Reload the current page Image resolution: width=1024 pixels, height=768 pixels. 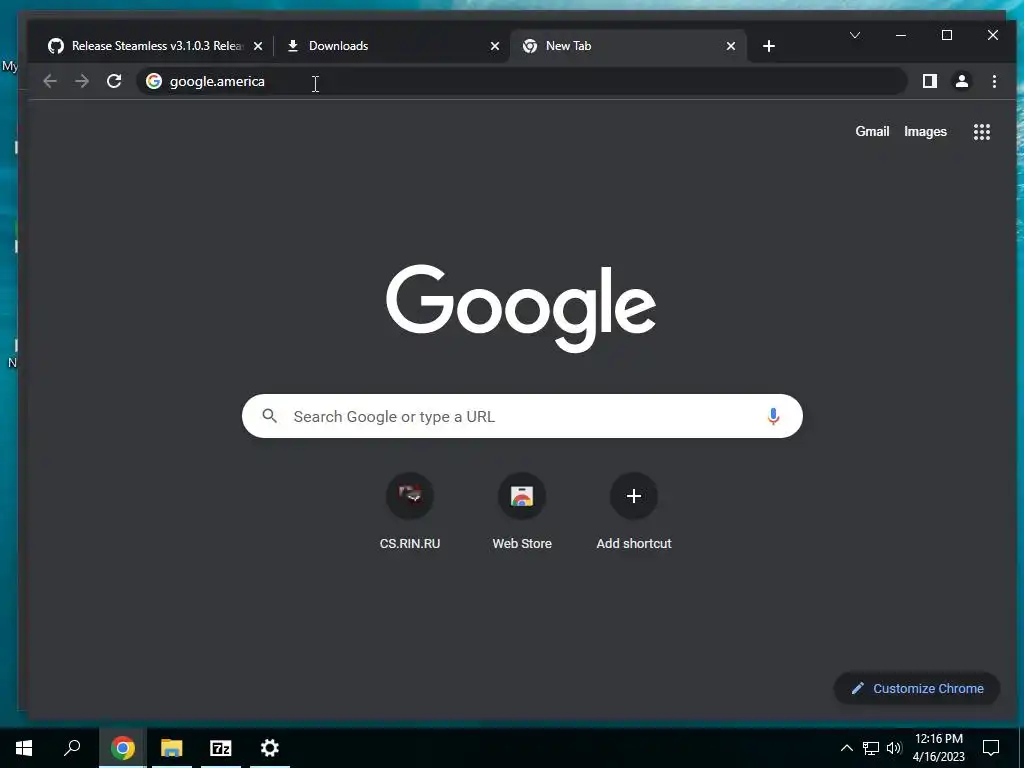[114, 81]
